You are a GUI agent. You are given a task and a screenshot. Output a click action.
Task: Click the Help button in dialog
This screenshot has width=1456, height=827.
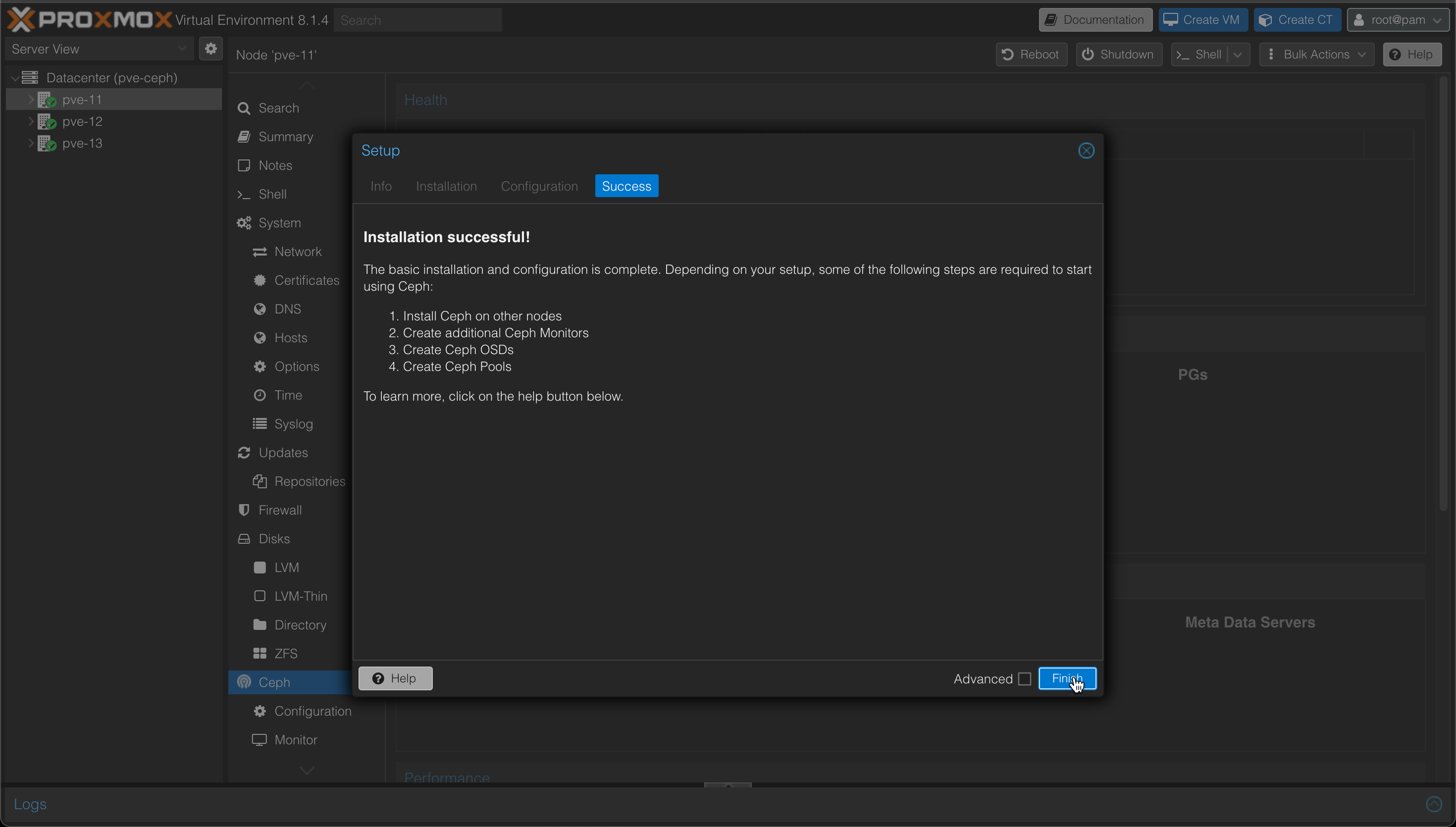coord(396,678)
